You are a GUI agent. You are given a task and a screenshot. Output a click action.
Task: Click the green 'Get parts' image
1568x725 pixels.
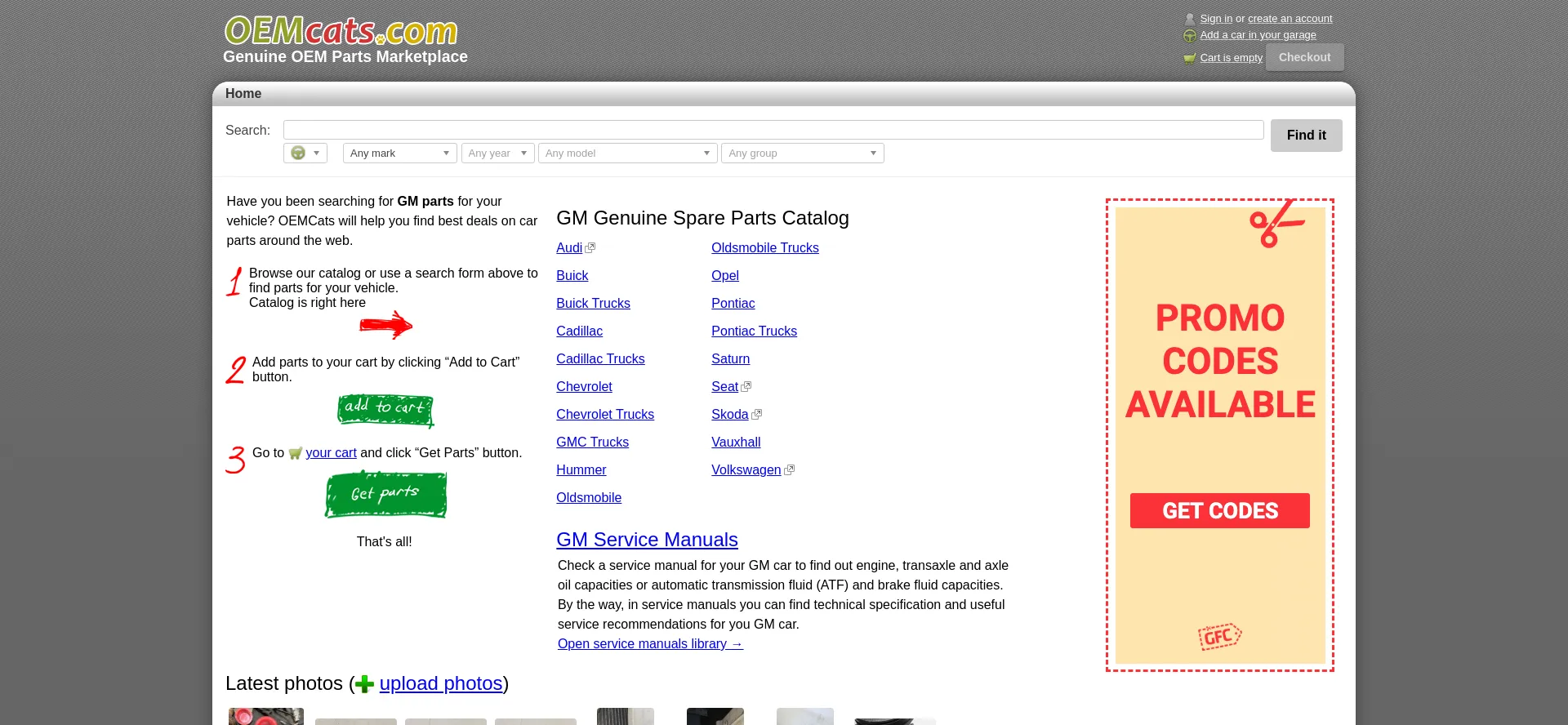point(385,494)
